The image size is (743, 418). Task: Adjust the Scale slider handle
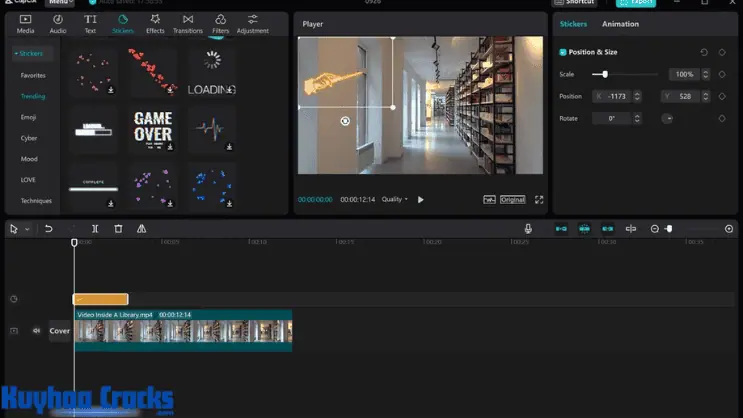(x=605, y=74)
